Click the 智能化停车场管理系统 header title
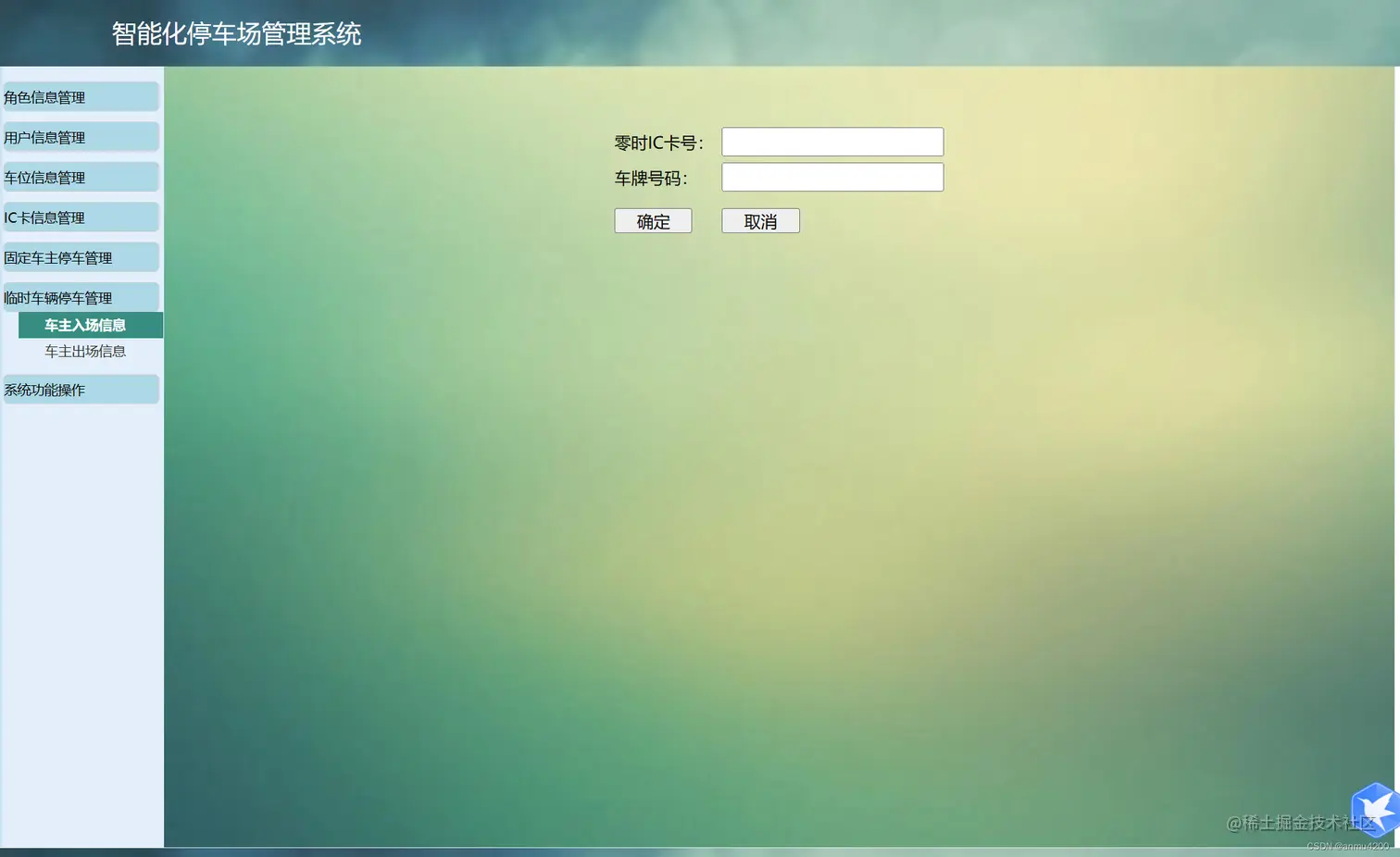 (236, 34)
